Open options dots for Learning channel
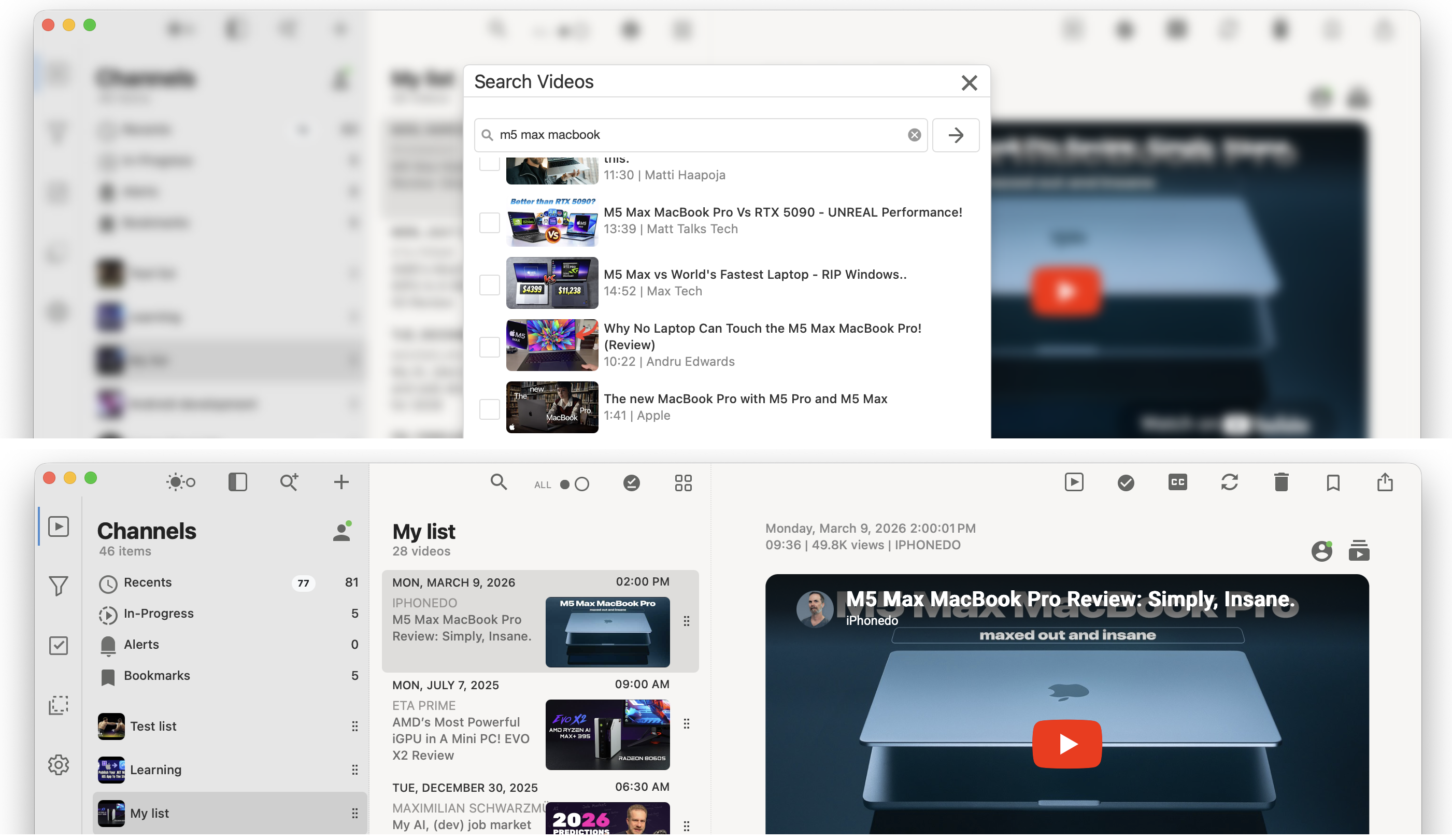 (x=354, y=770)
